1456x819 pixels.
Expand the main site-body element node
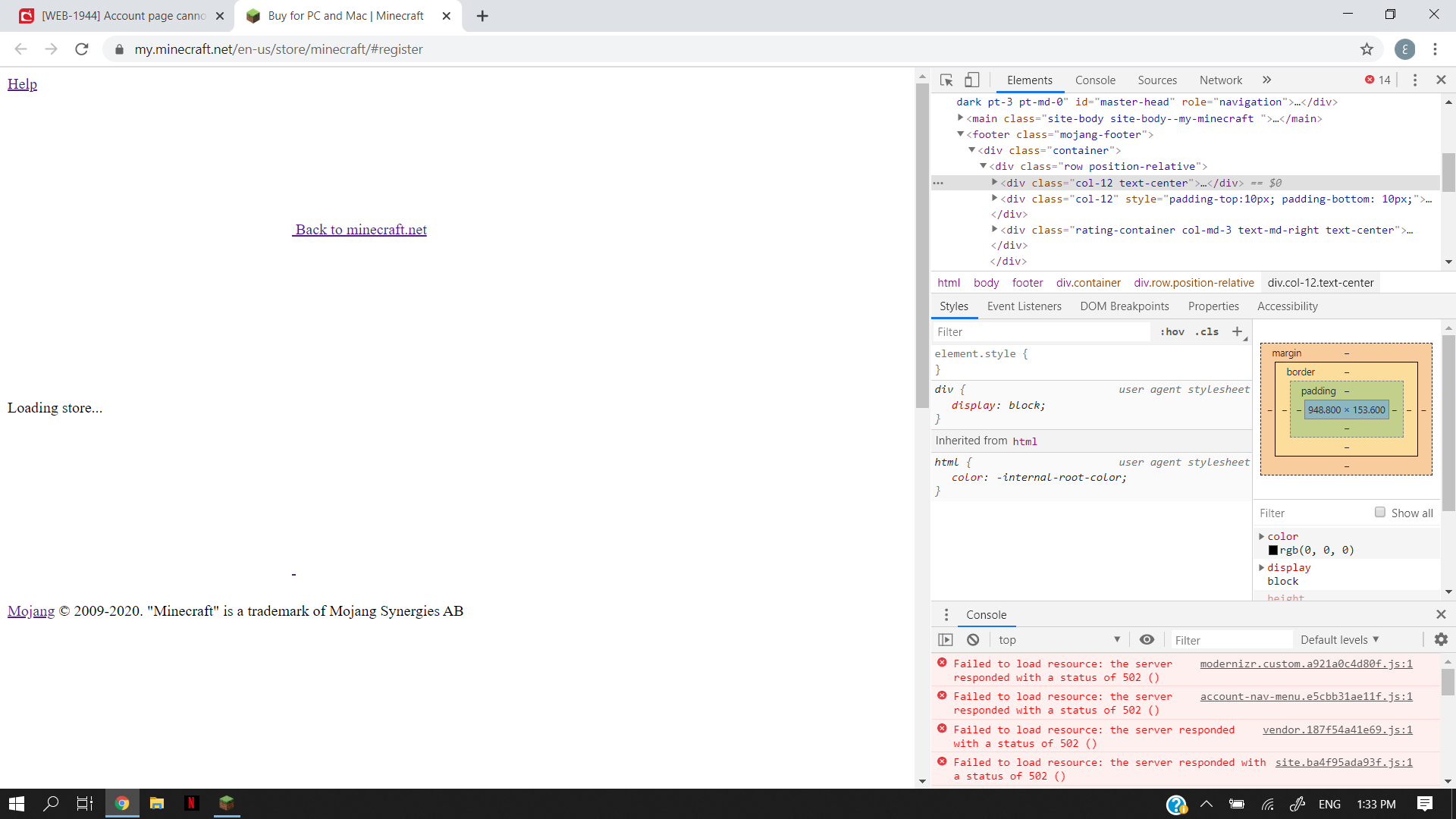tap(961, 118)
